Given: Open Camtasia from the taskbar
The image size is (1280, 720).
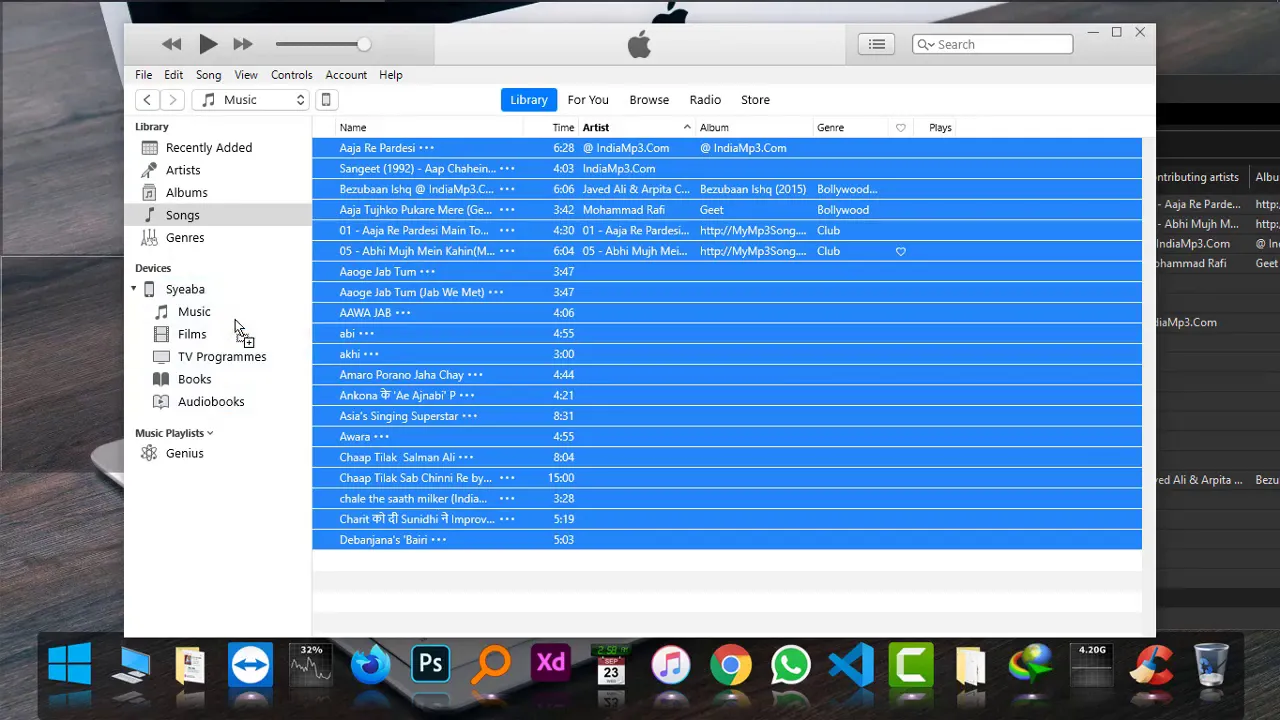Looking at the screenshot, I should click(911, 664).
